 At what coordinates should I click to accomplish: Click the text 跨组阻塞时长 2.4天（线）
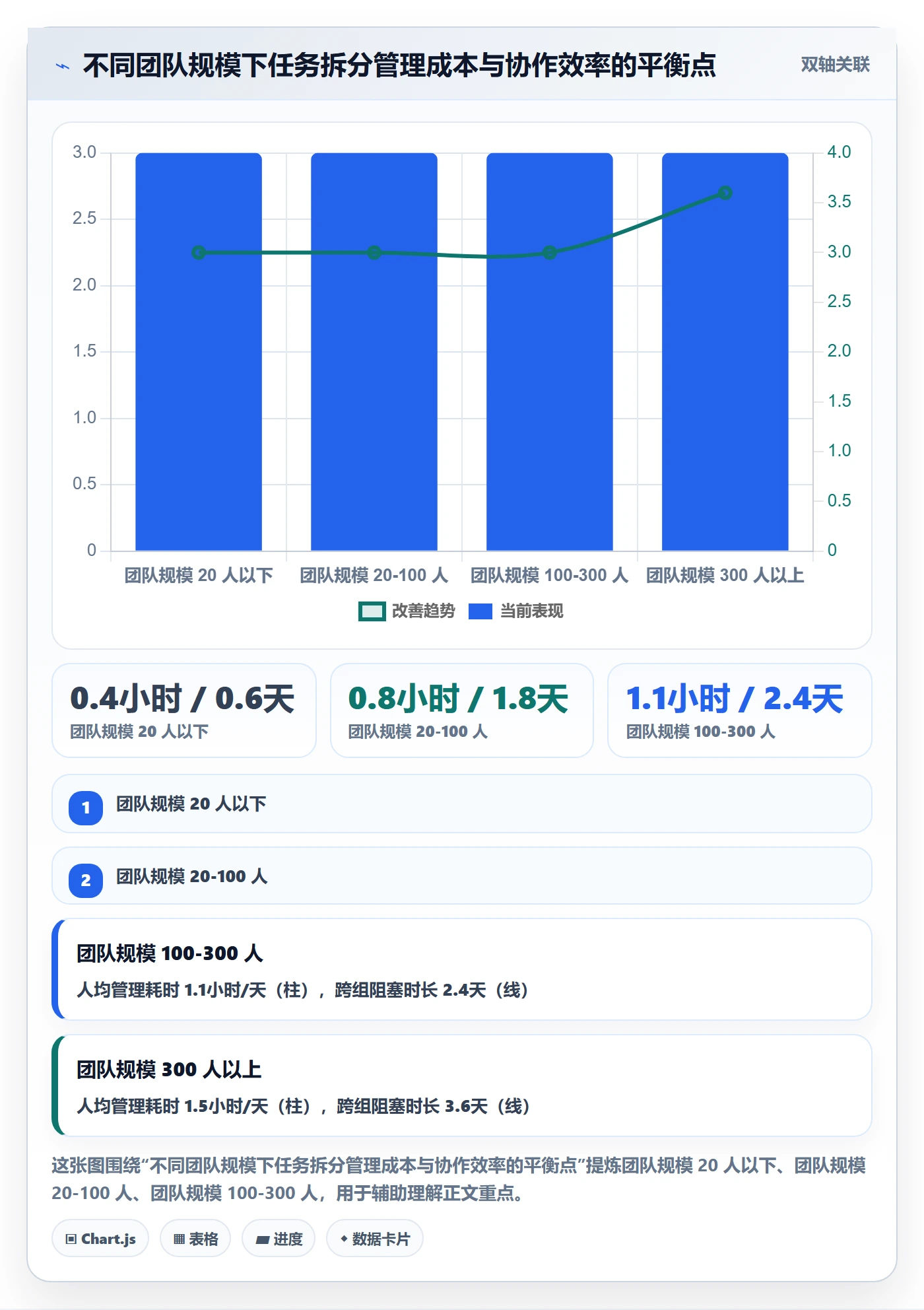coord(432,990)
